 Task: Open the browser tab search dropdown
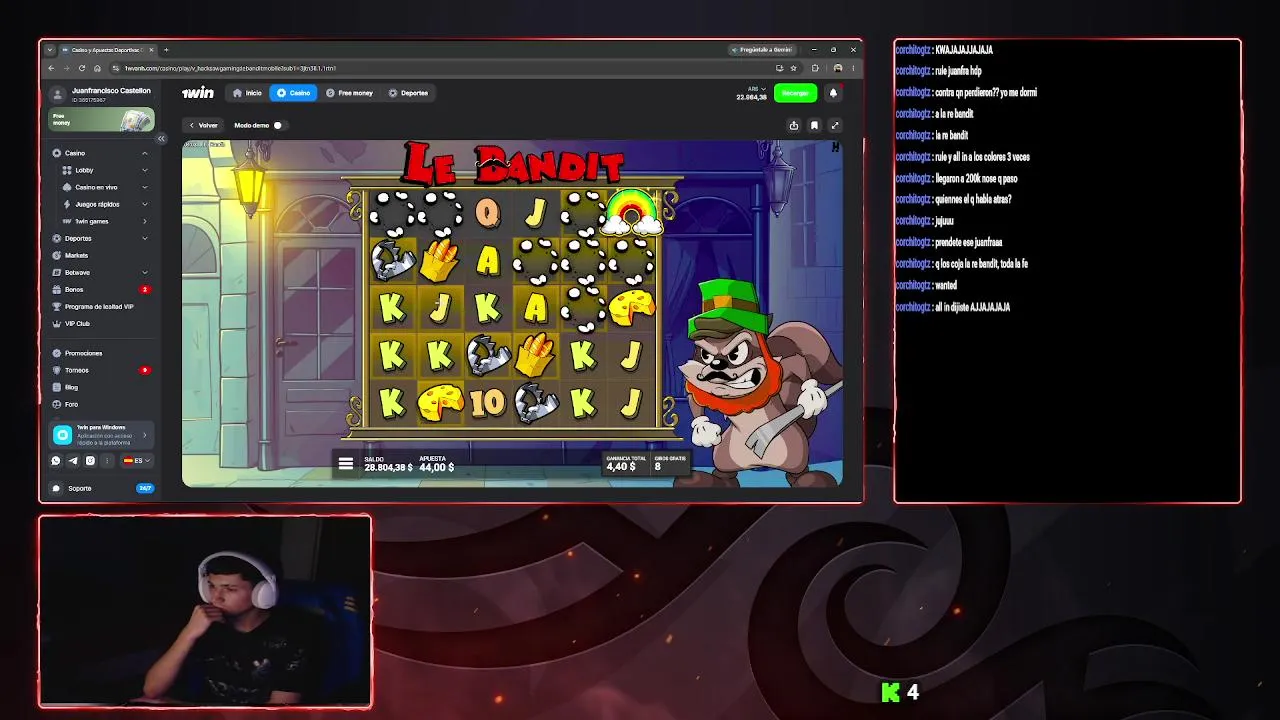click(x=50, y=50)
